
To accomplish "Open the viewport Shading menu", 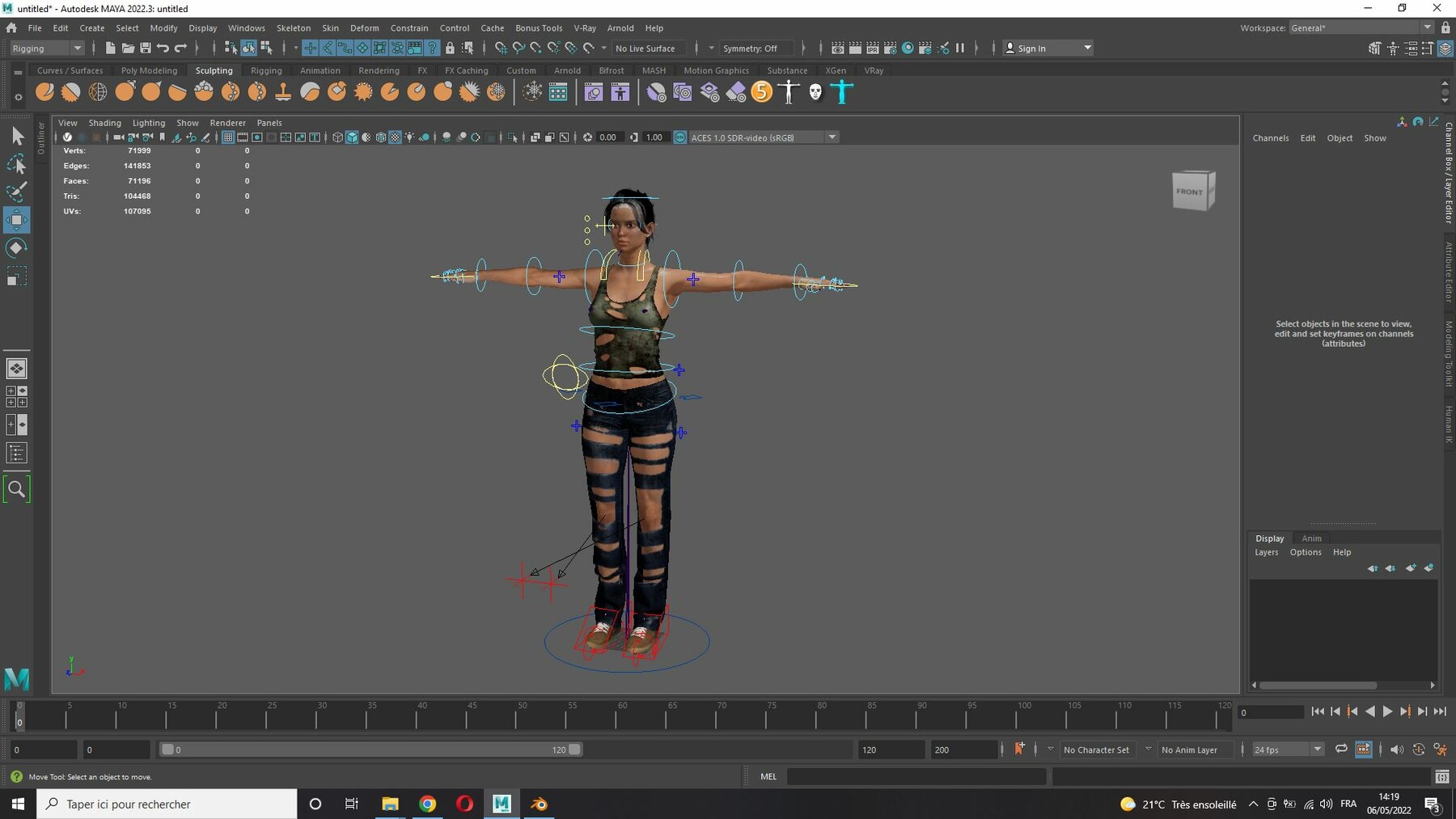I will 104,123.
